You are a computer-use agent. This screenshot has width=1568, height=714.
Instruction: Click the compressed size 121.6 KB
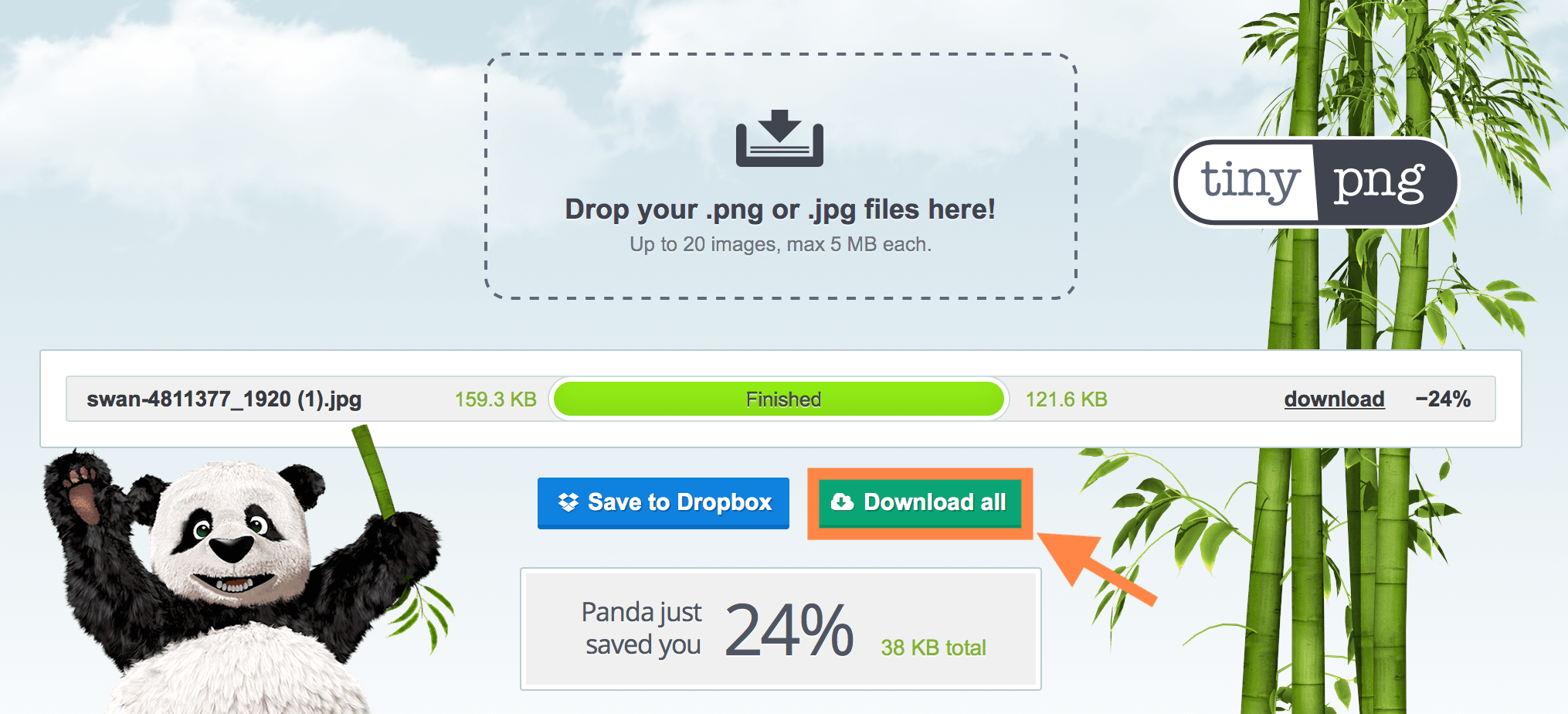click(1066, 399)
